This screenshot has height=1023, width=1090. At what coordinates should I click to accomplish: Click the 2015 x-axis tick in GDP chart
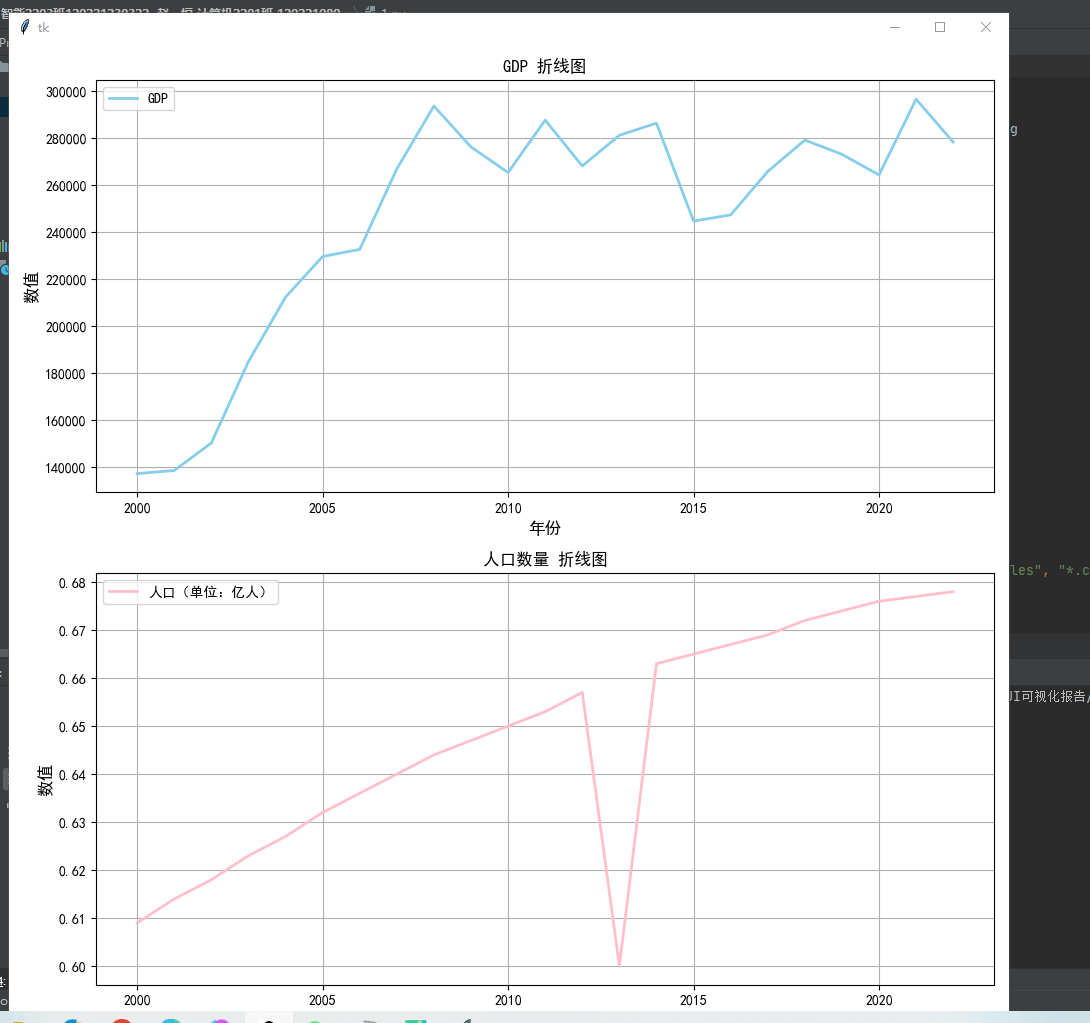694,508
